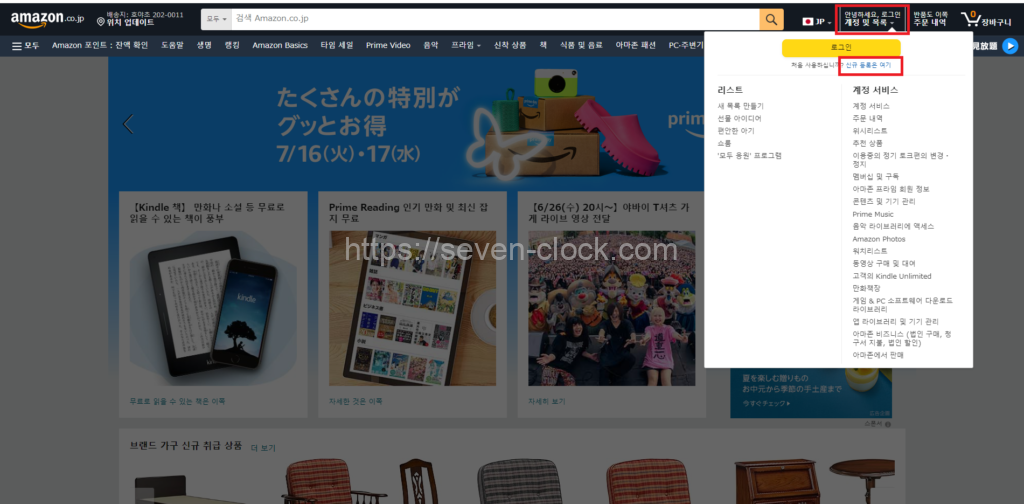1024x504 pixels.
Task: Open the JP language flag dropdown
Action: coord(817,22)
